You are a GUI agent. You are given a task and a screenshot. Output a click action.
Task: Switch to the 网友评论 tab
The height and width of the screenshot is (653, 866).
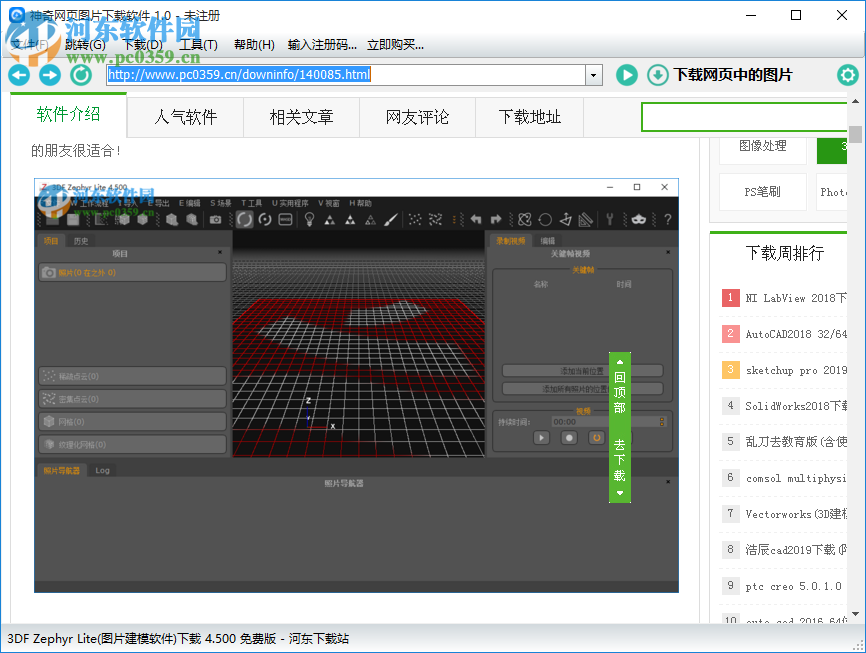[417, 117]
